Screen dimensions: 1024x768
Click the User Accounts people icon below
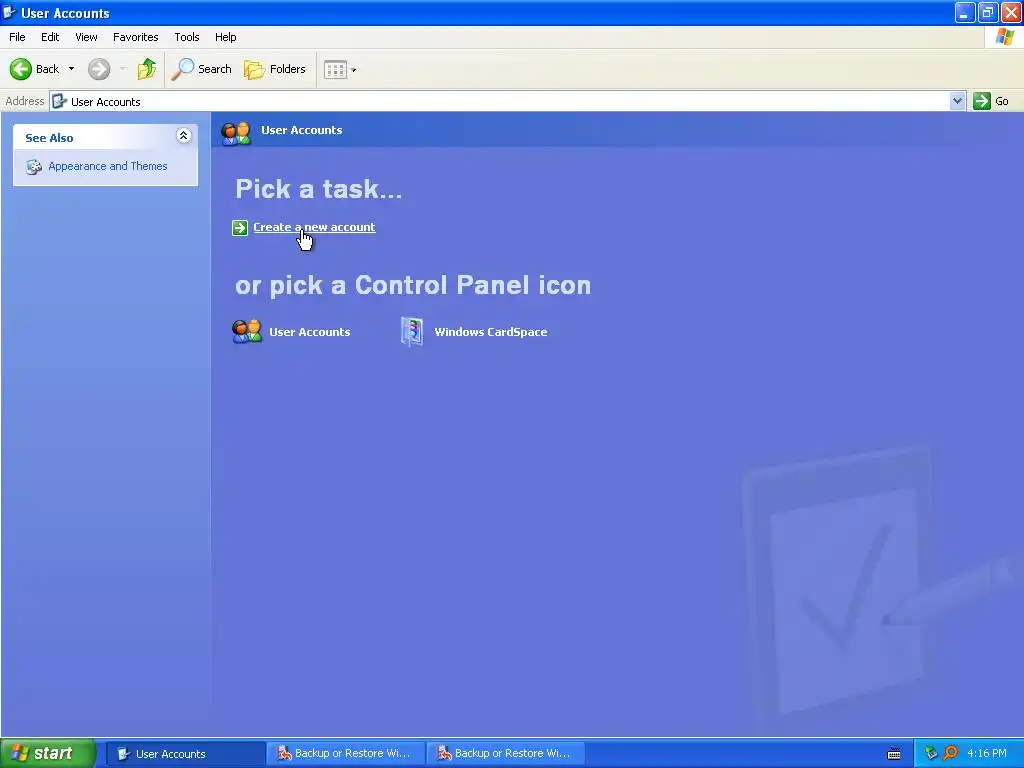tap(247, 332)
